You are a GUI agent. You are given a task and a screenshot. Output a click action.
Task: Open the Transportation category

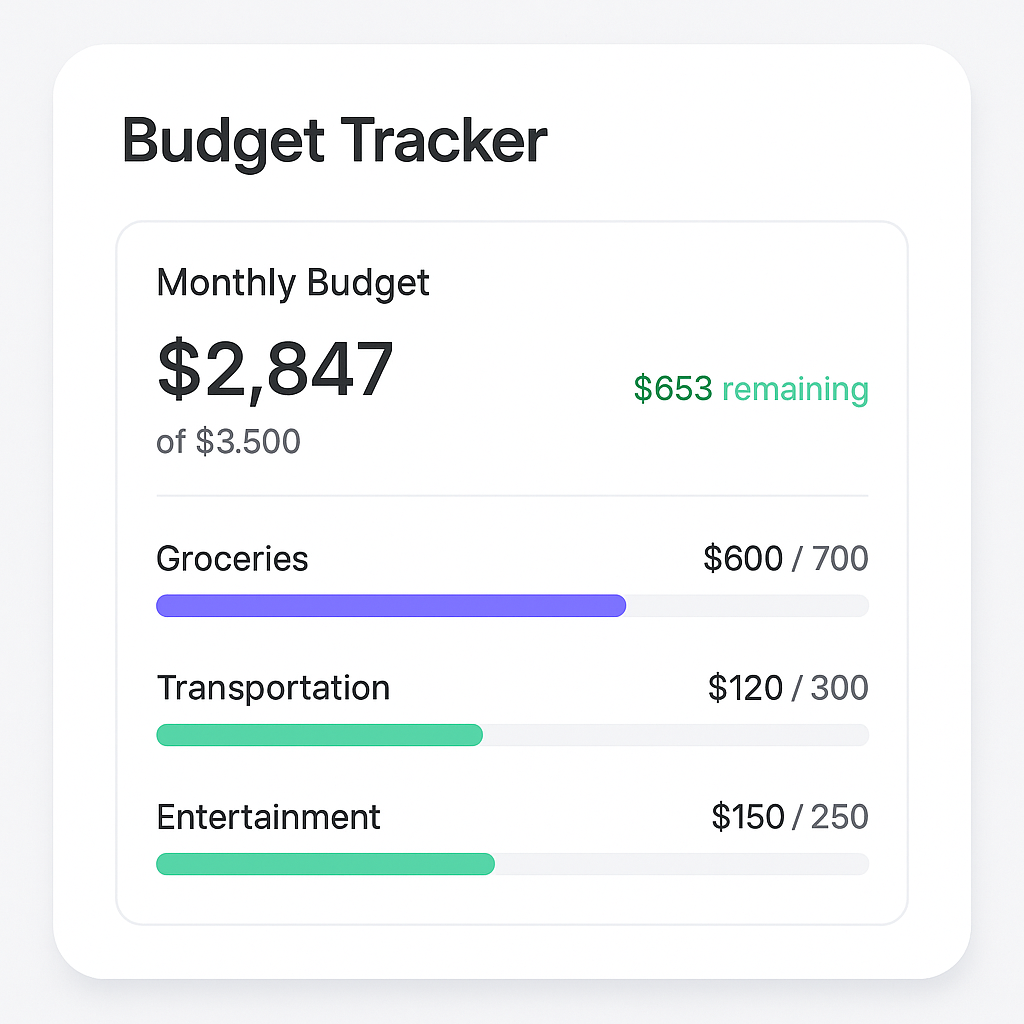click(x=273, y=688)
